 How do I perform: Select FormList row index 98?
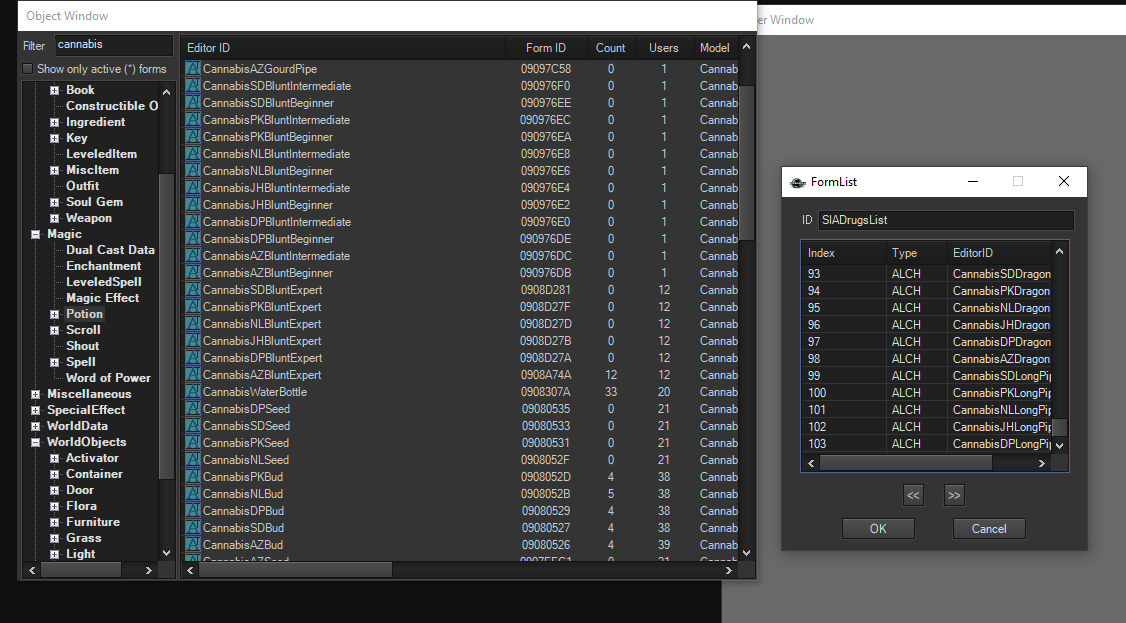(x=926, y=359)
